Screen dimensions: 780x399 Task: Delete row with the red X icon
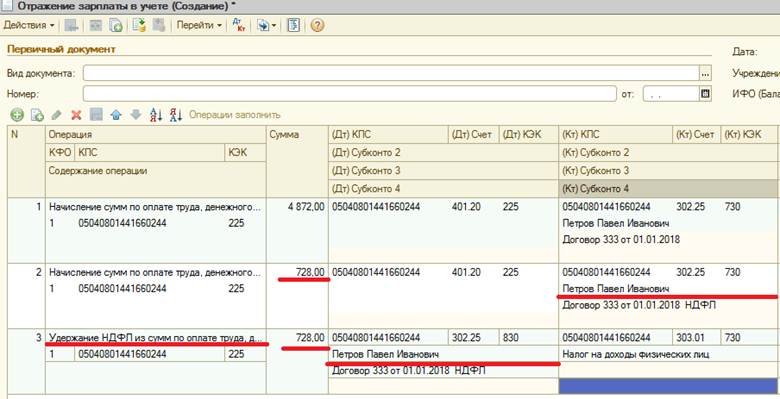[x=76, y=115]
